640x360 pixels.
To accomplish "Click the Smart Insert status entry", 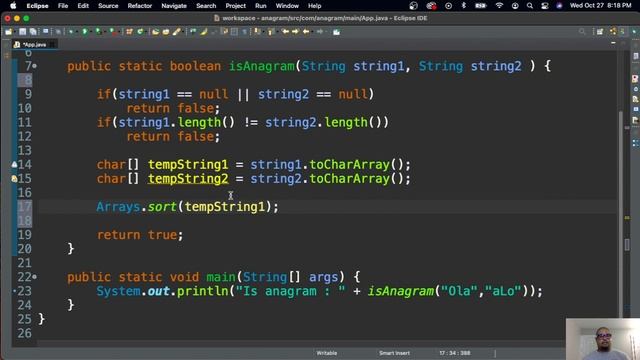I will pyautogui.click(x=394, y=353).
